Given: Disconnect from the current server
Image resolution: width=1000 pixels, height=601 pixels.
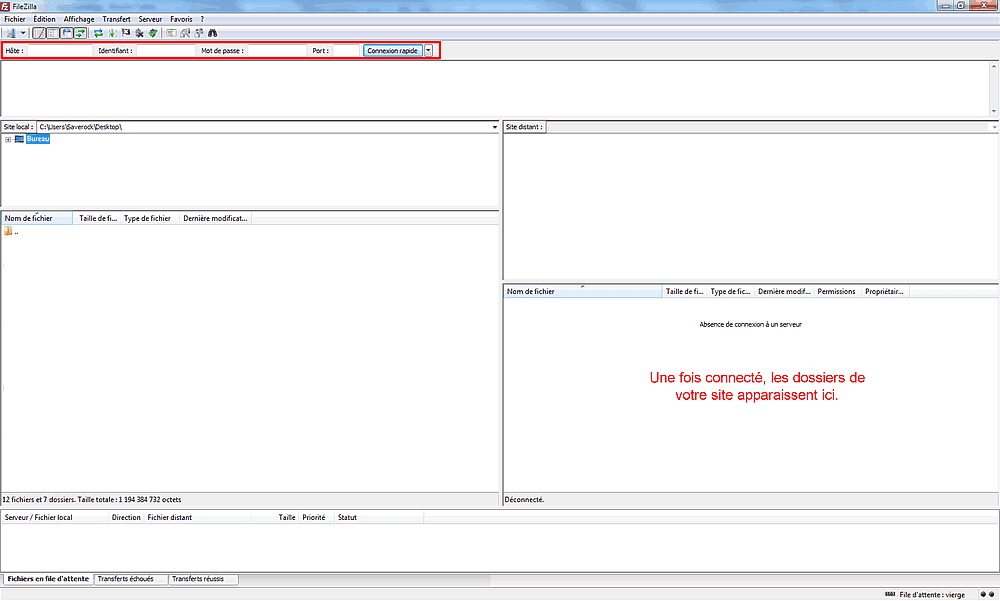Looking at the screenshot, I should (140, 33).
